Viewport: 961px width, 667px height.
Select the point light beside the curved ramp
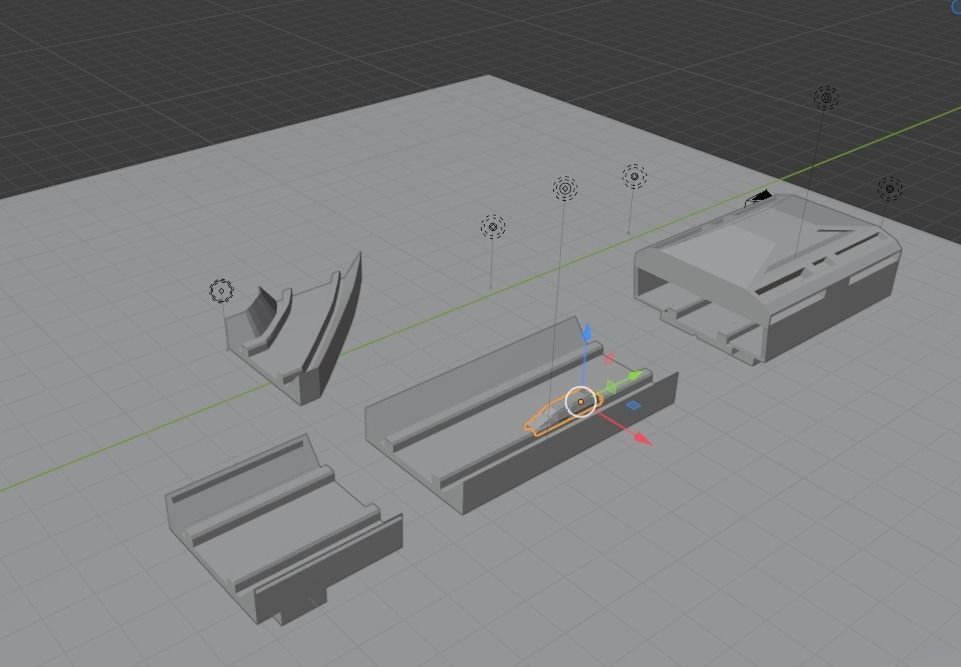[221, 291]
